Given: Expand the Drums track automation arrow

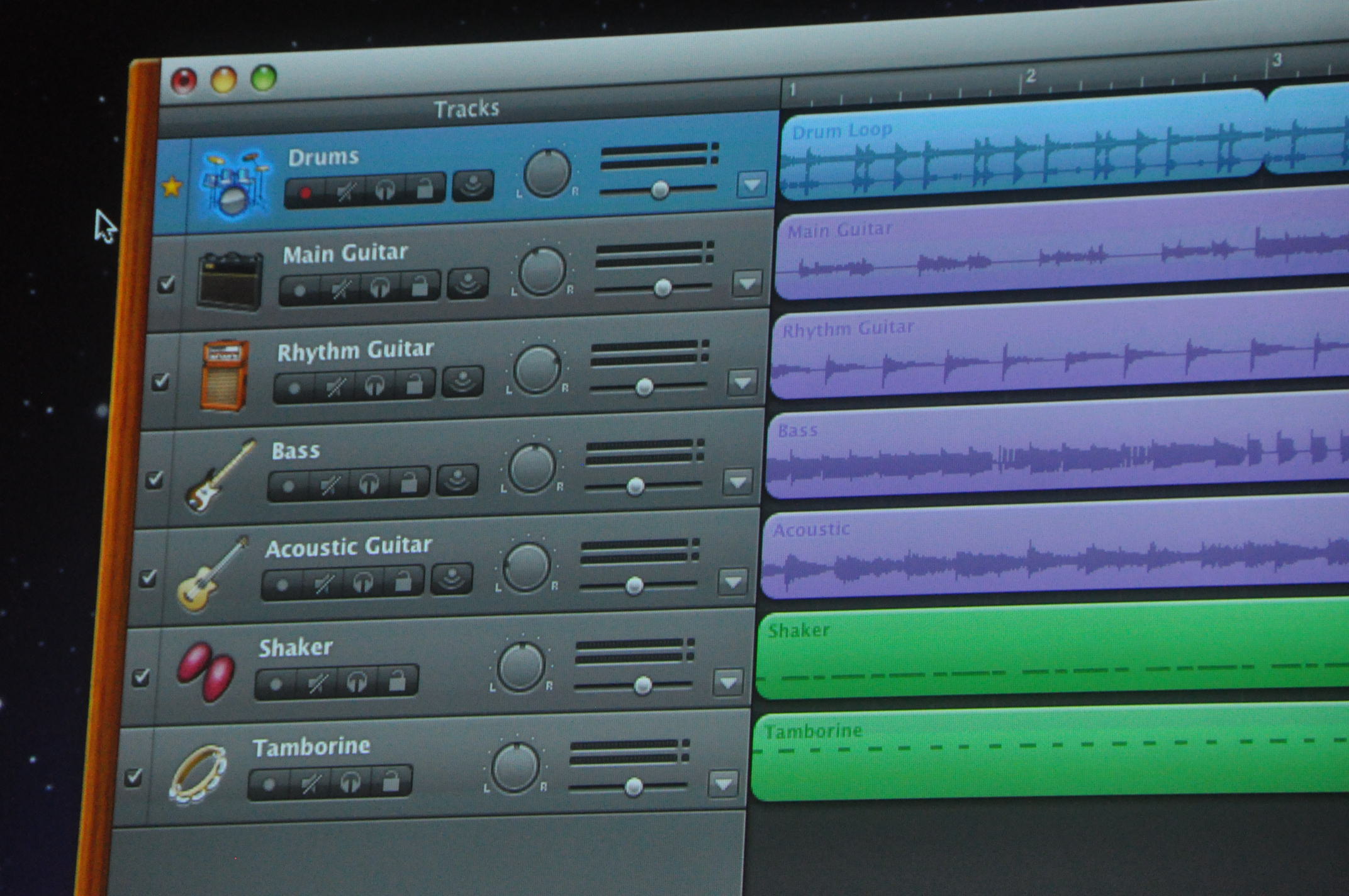Looking at the screenshot, I should click(753, 184).
